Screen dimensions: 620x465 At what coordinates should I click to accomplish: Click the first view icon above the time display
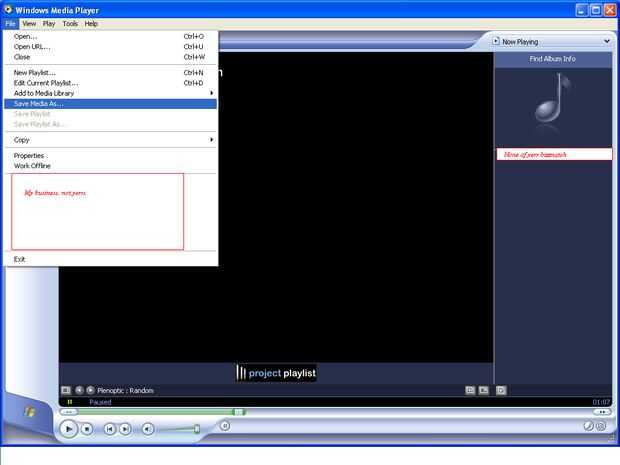tap(470, 390)
